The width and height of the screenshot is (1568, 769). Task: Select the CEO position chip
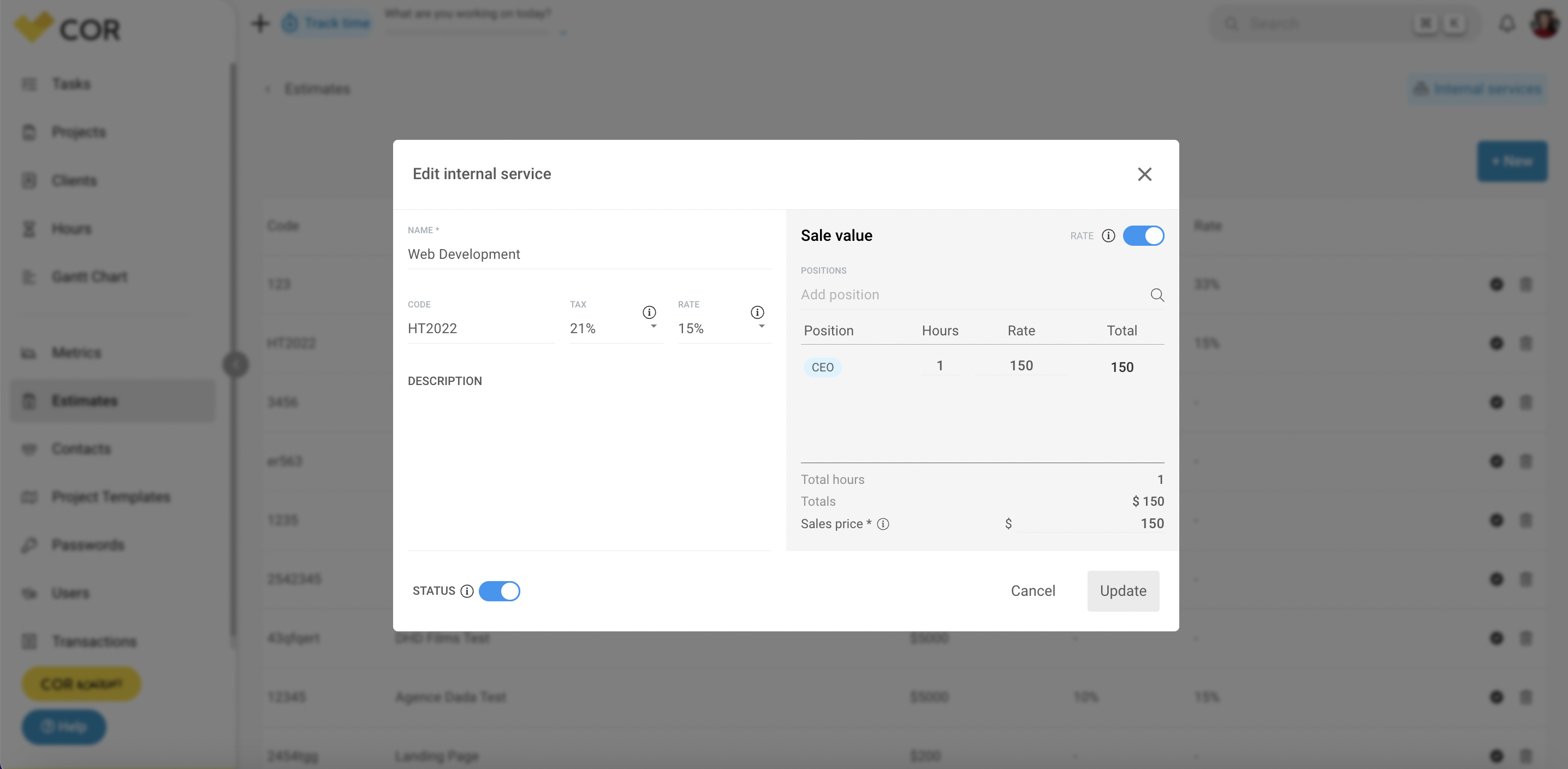click(822, 367)
